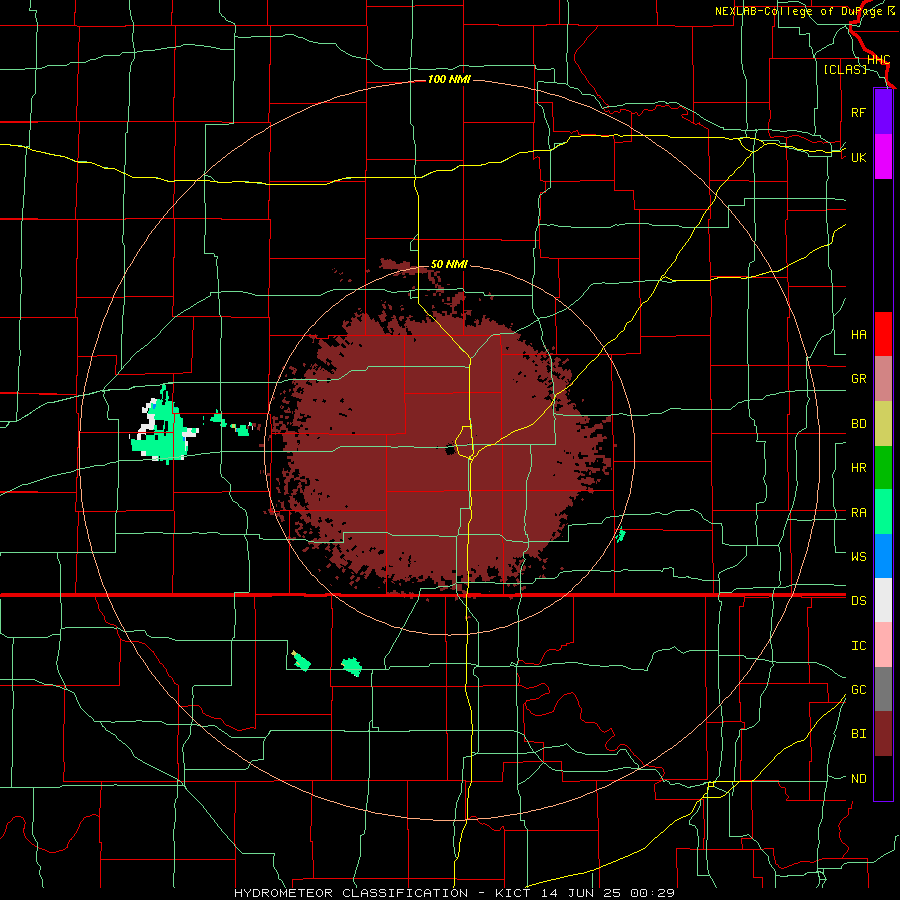The image size is (900, 900).
Task: Click the RA legend label
Action: pyautogui.click(x=858, y=513)
